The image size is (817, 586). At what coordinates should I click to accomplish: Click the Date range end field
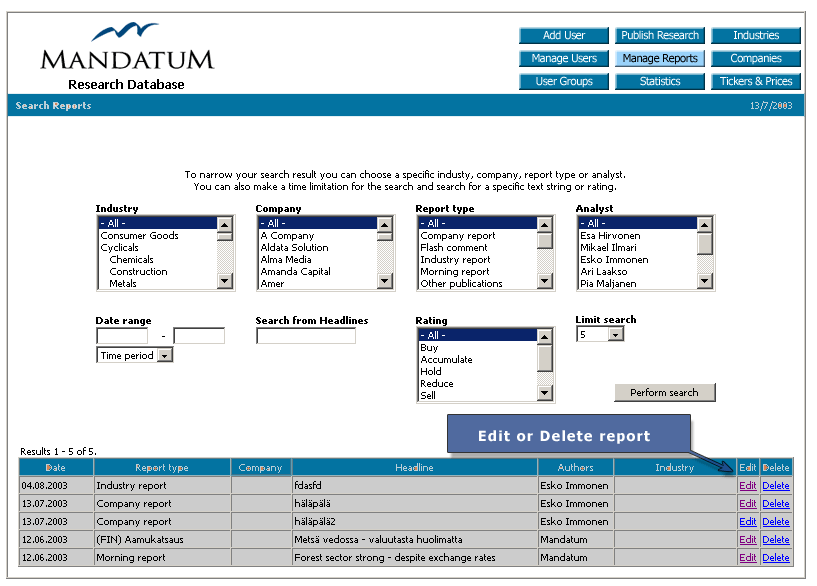[x=199, y=335]
